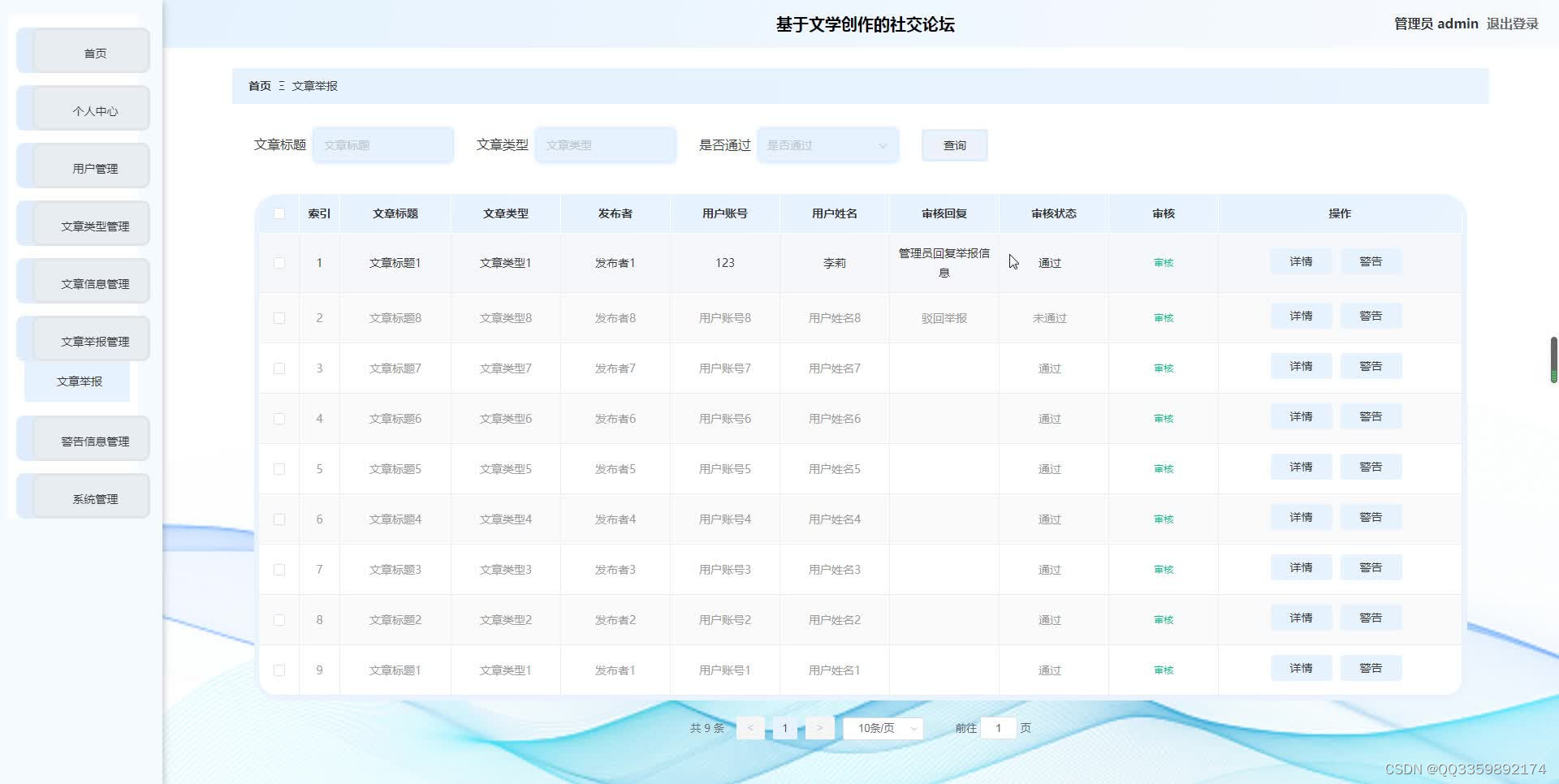Click 退出登录 to log out
The width and height of the screenshot is (1559, 784).
(1512, 24)
